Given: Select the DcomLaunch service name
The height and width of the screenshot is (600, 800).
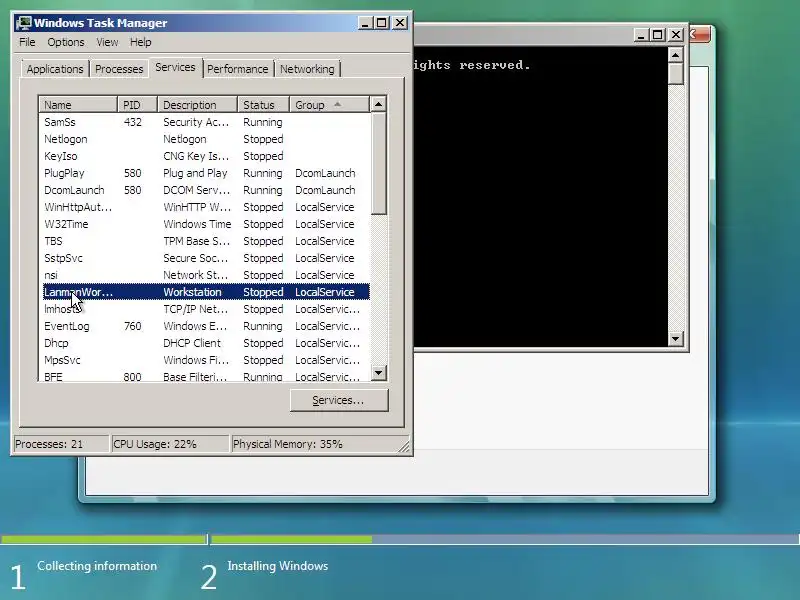Looking at the screenshot, I should (74, 190).
